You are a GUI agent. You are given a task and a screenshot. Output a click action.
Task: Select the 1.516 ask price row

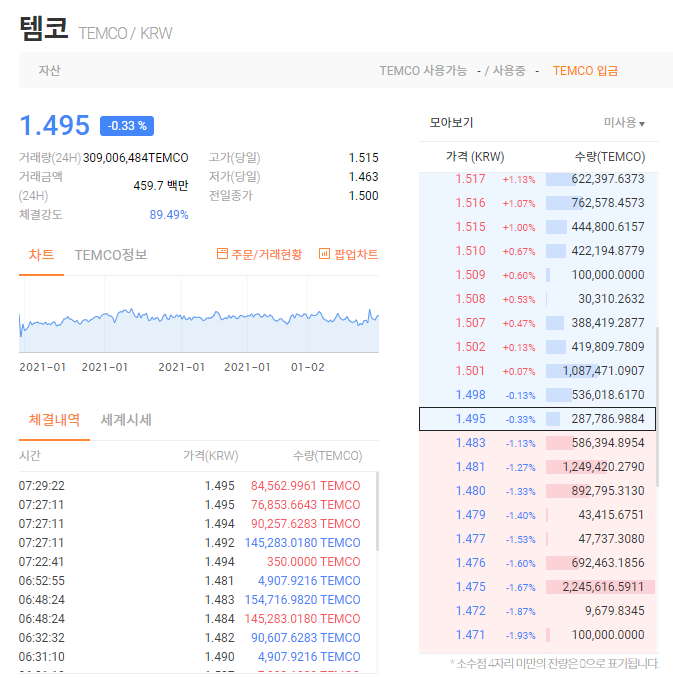point(537,203)
